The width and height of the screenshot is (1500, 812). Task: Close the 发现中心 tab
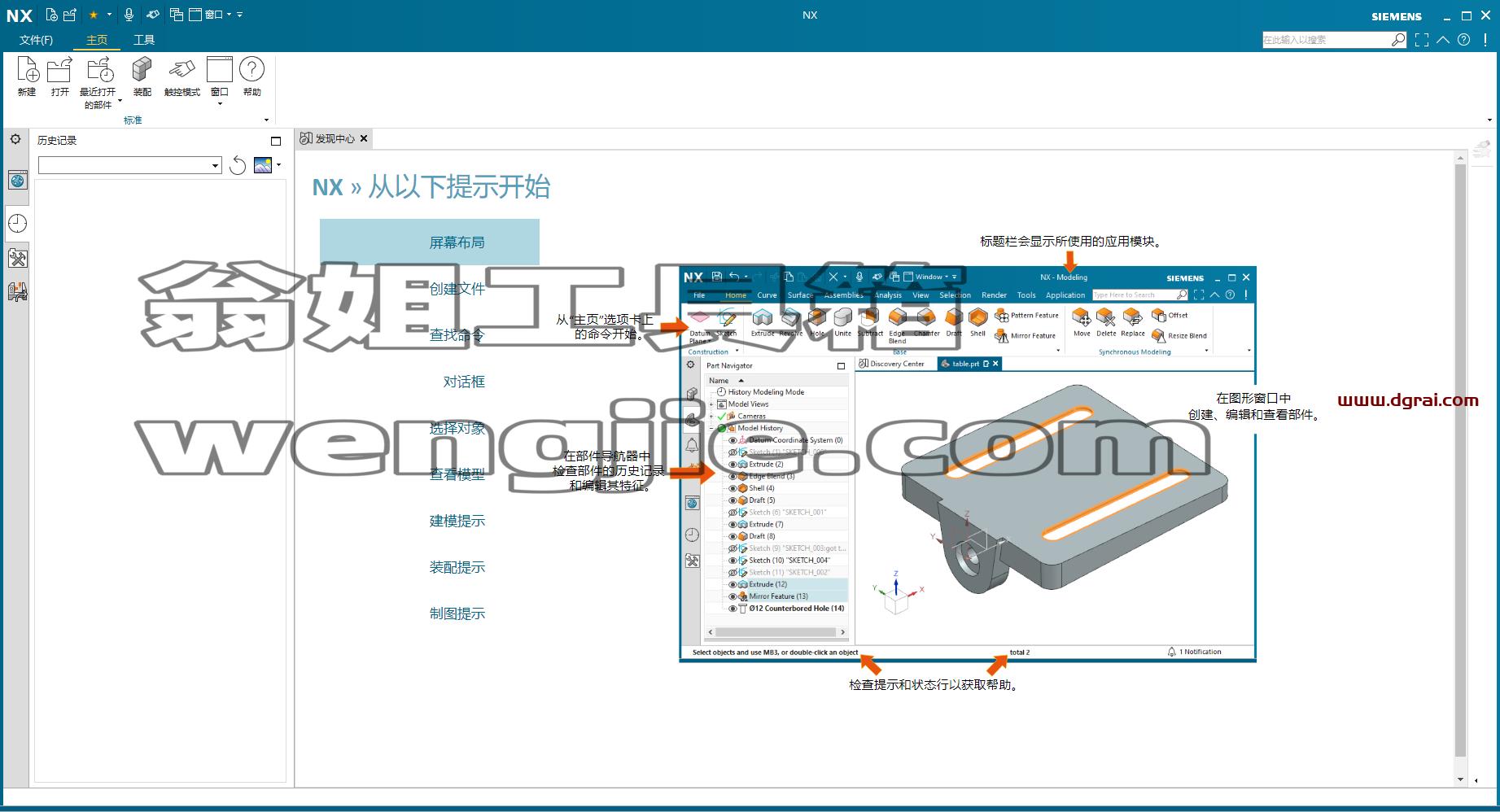(x=365, y=138)
